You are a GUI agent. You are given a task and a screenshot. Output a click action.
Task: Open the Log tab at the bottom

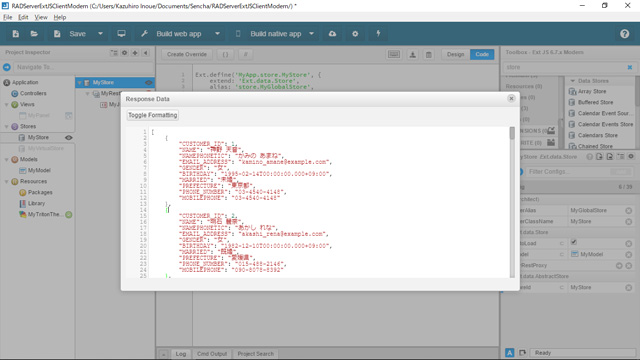click(181, 354)
